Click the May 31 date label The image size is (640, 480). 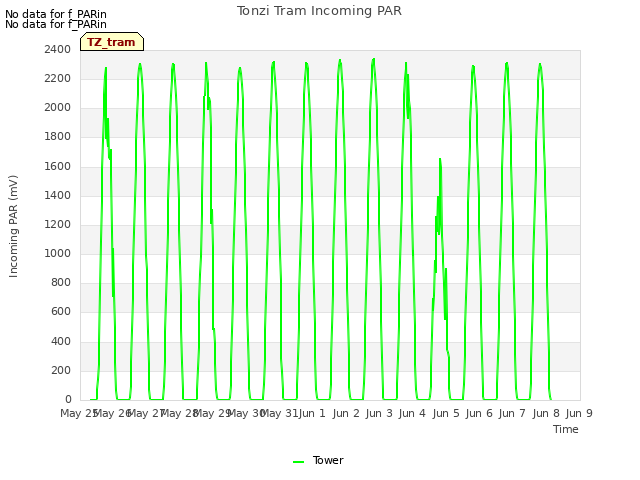[x=279, y=413]
